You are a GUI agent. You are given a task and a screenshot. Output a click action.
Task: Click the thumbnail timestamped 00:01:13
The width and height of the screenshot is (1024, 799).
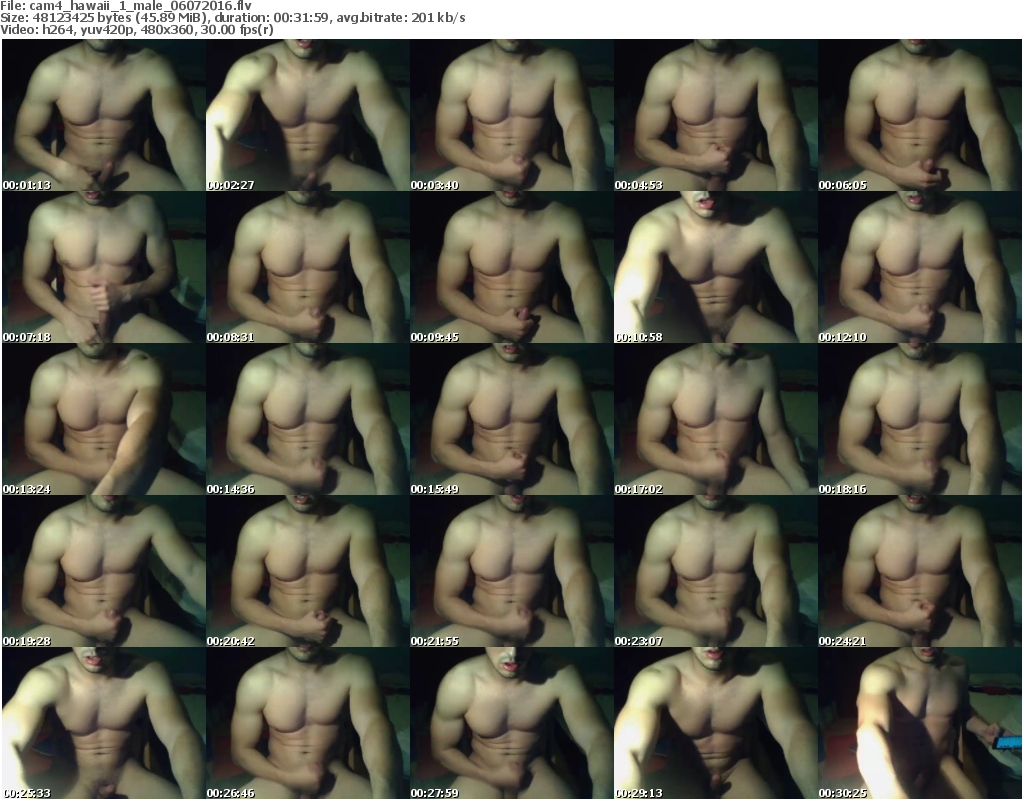(x=103, y=114)
